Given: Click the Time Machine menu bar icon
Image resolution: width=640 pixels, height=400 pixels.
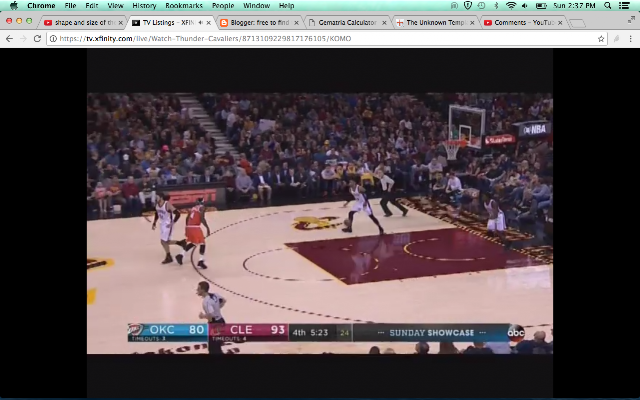Looking at the screenshot, I should (482, 5).
